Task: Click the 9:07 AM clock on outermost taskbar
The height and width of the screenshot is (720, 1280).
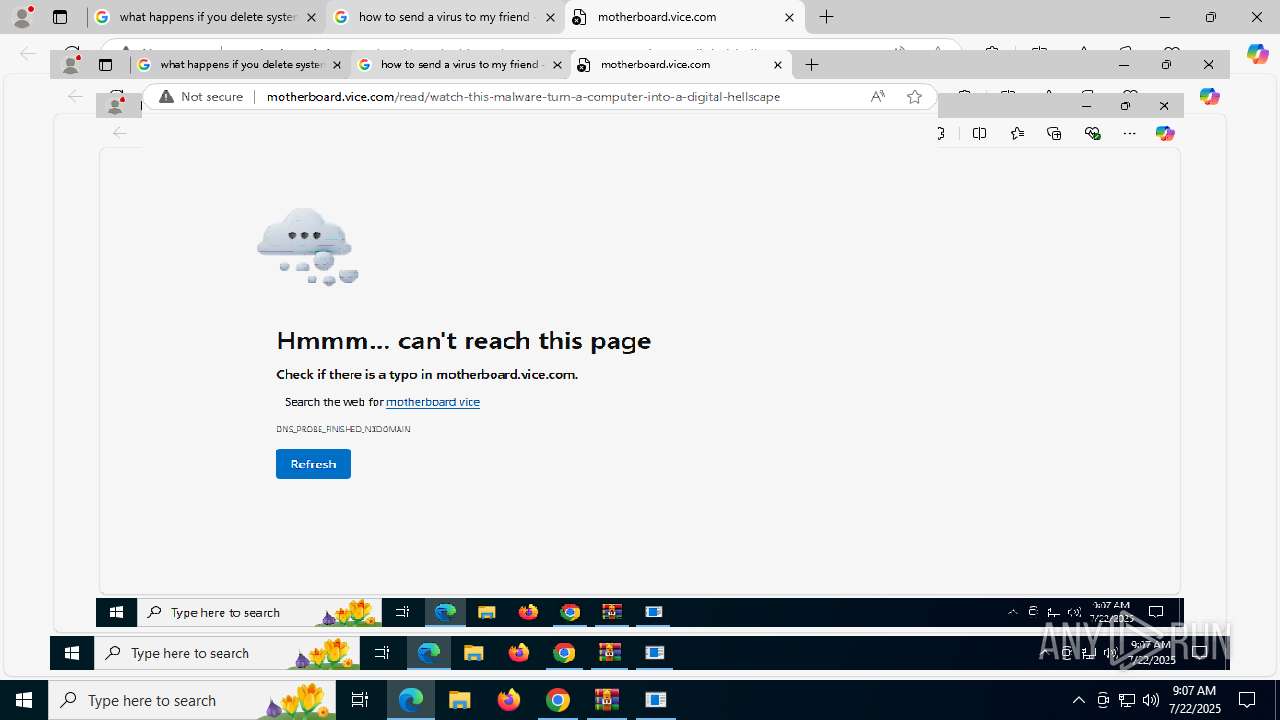Action: pos(1196,700)
